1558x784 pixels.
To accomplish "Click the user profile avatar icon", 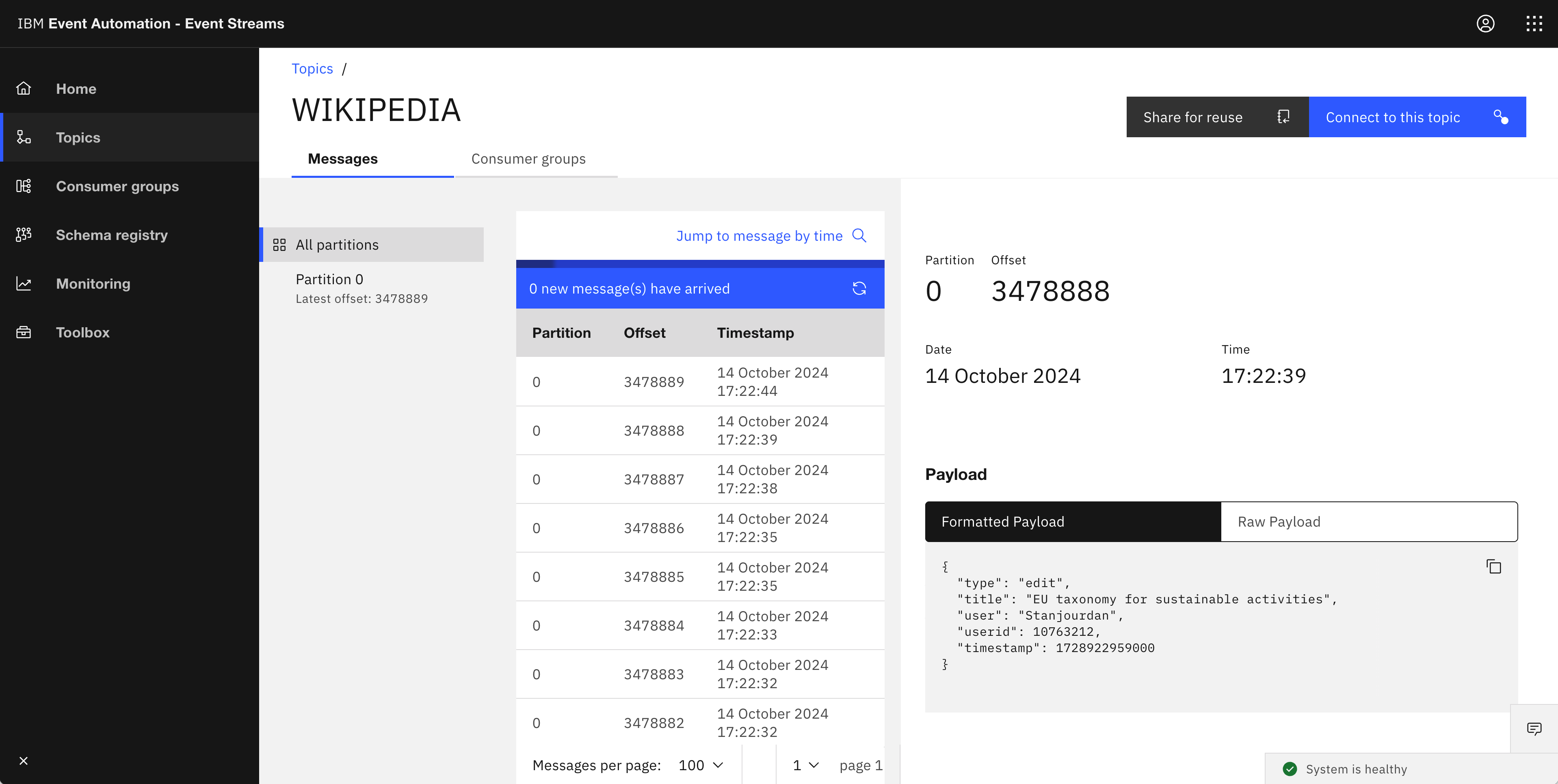I will point(1485,24).
